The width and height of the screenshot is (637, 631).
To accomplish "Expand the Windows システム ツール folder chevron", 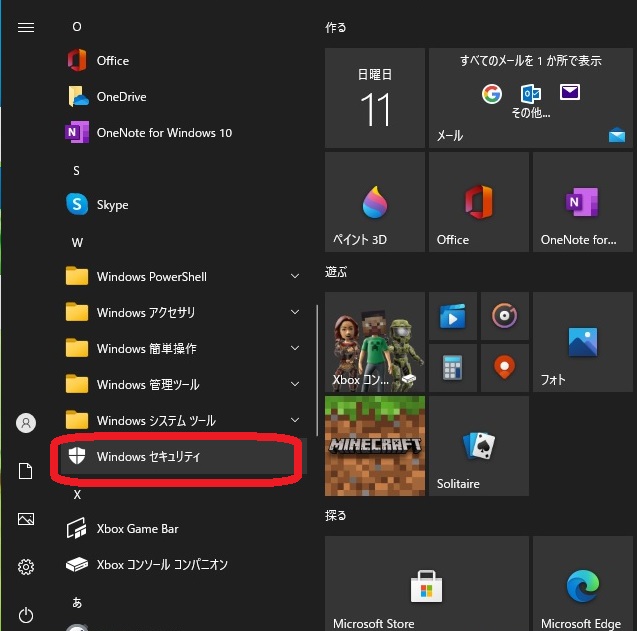I will (x=295, y=420).
